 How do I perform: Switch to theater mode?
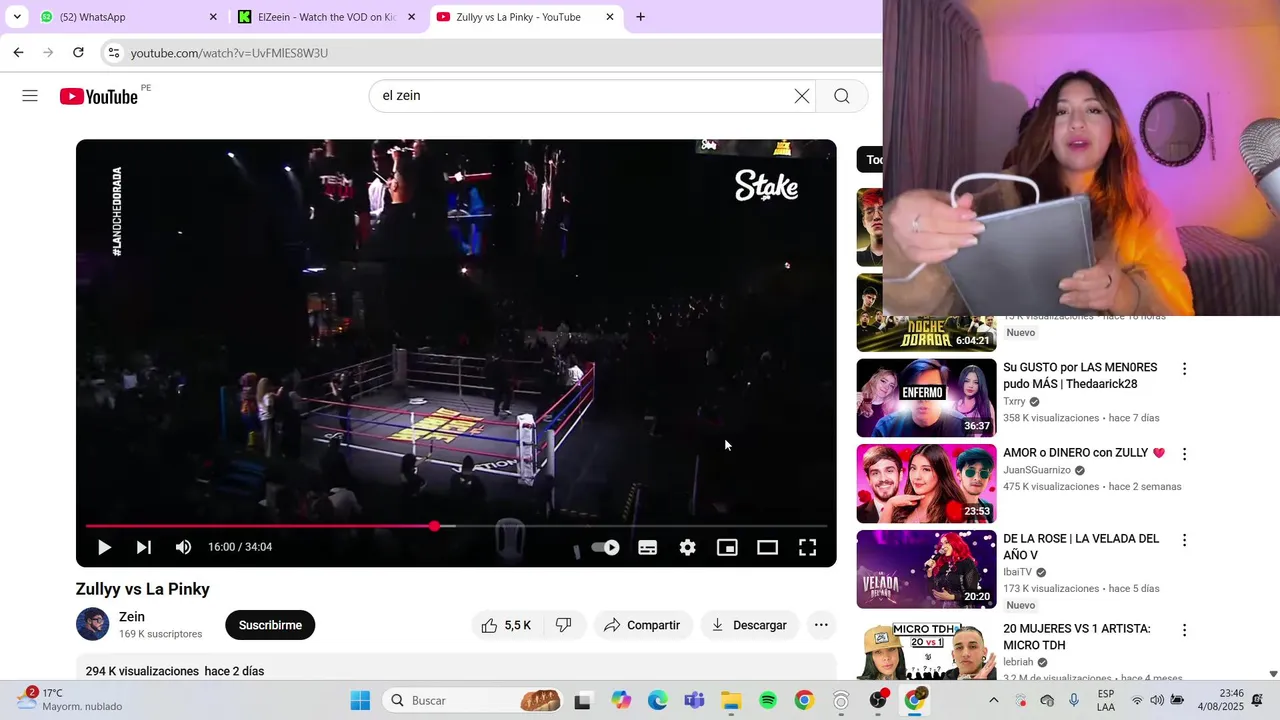(x=767, y=547)
